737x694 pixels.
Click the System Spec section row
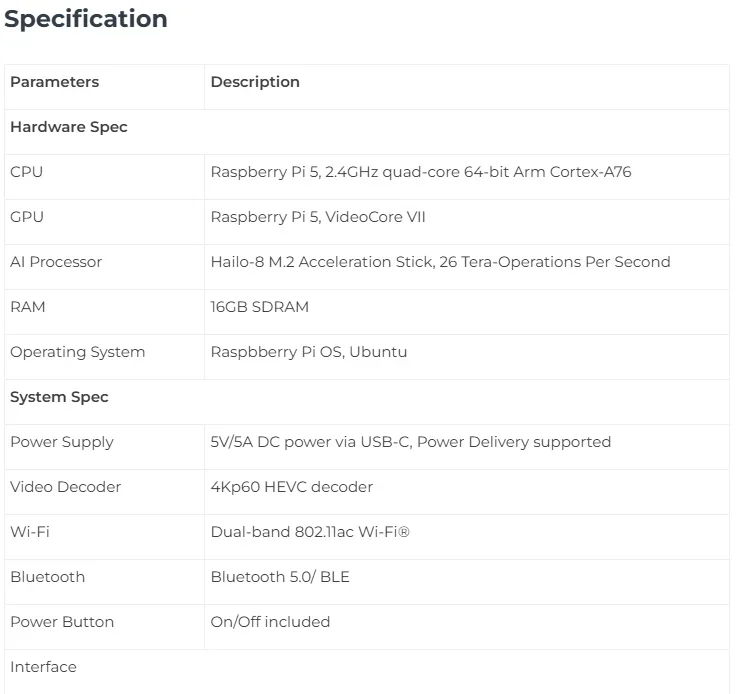pos(59,397)
